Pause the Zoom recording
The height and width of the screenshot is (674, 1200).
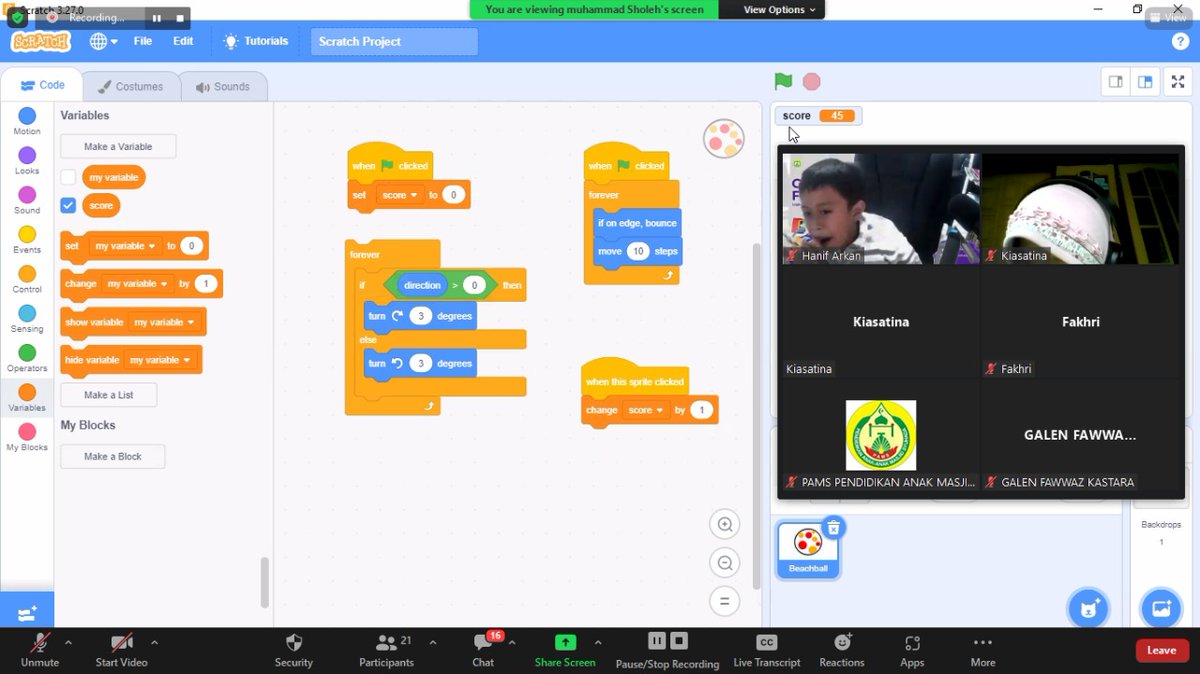click(x=657, y=641)
